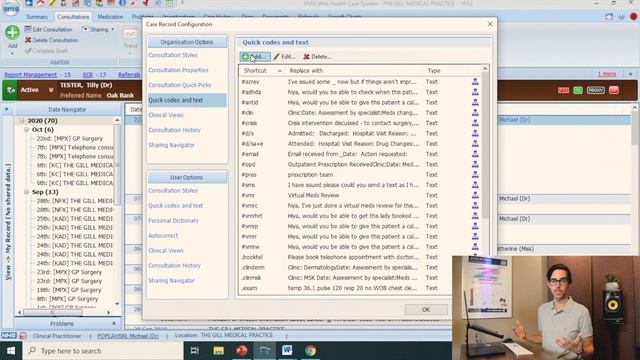Select Consultation Quick Picks option
640x360 pixels.
click(180, 85)
